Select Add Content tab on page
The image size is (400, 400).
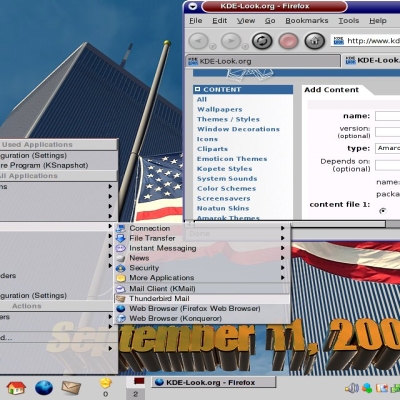click(332, 90)
